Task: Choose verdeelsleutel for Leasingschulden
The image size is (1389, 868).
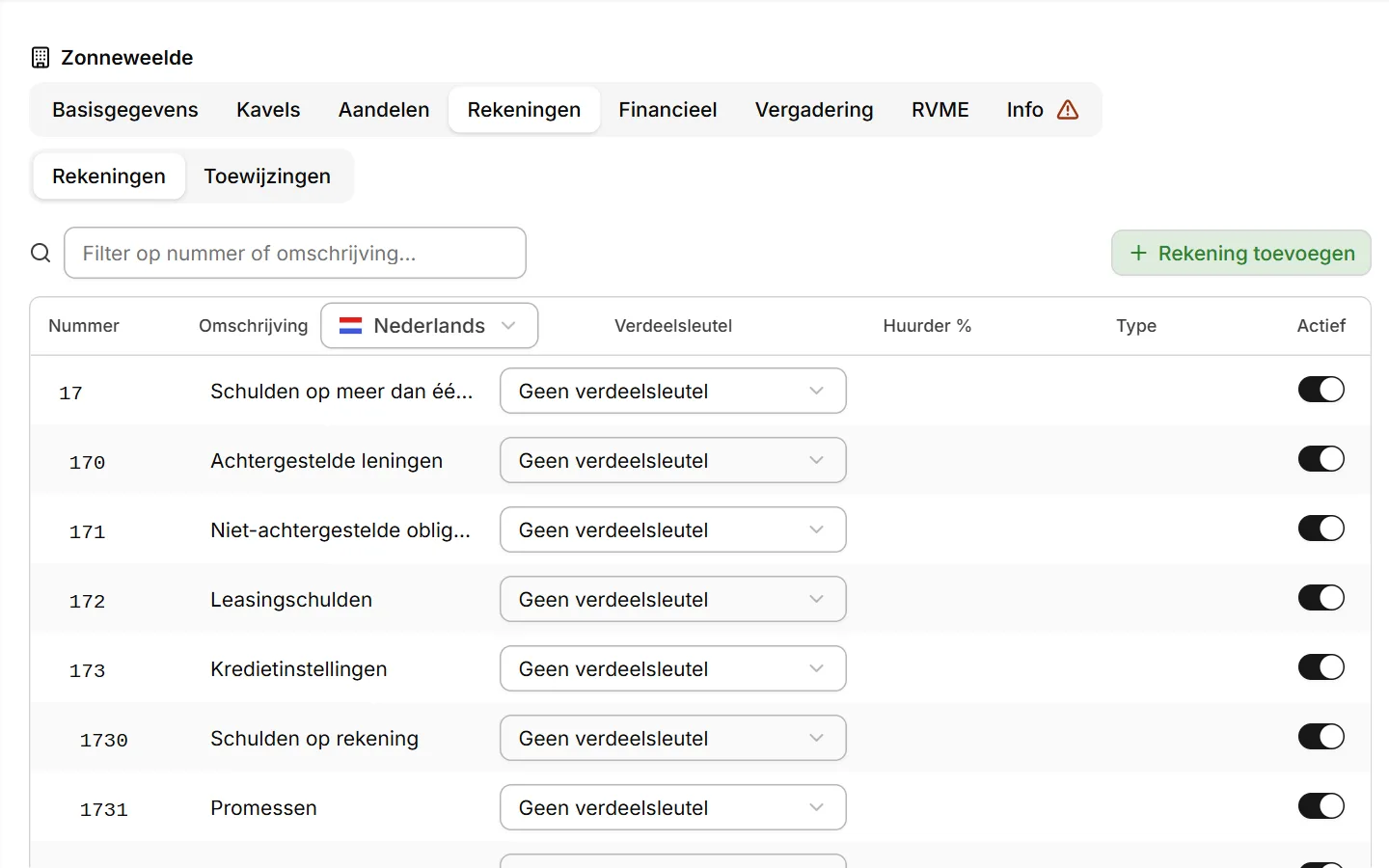Action: [x=673, y=599]
